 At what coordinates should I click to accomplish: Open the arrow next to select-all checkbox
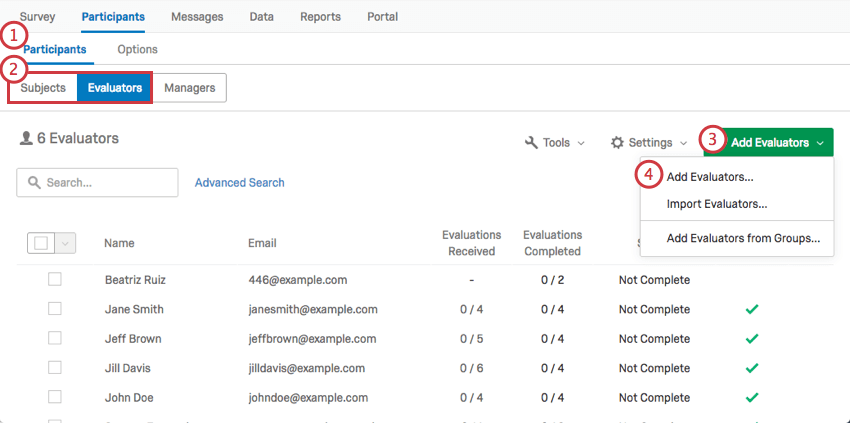(x=65, y=243)
